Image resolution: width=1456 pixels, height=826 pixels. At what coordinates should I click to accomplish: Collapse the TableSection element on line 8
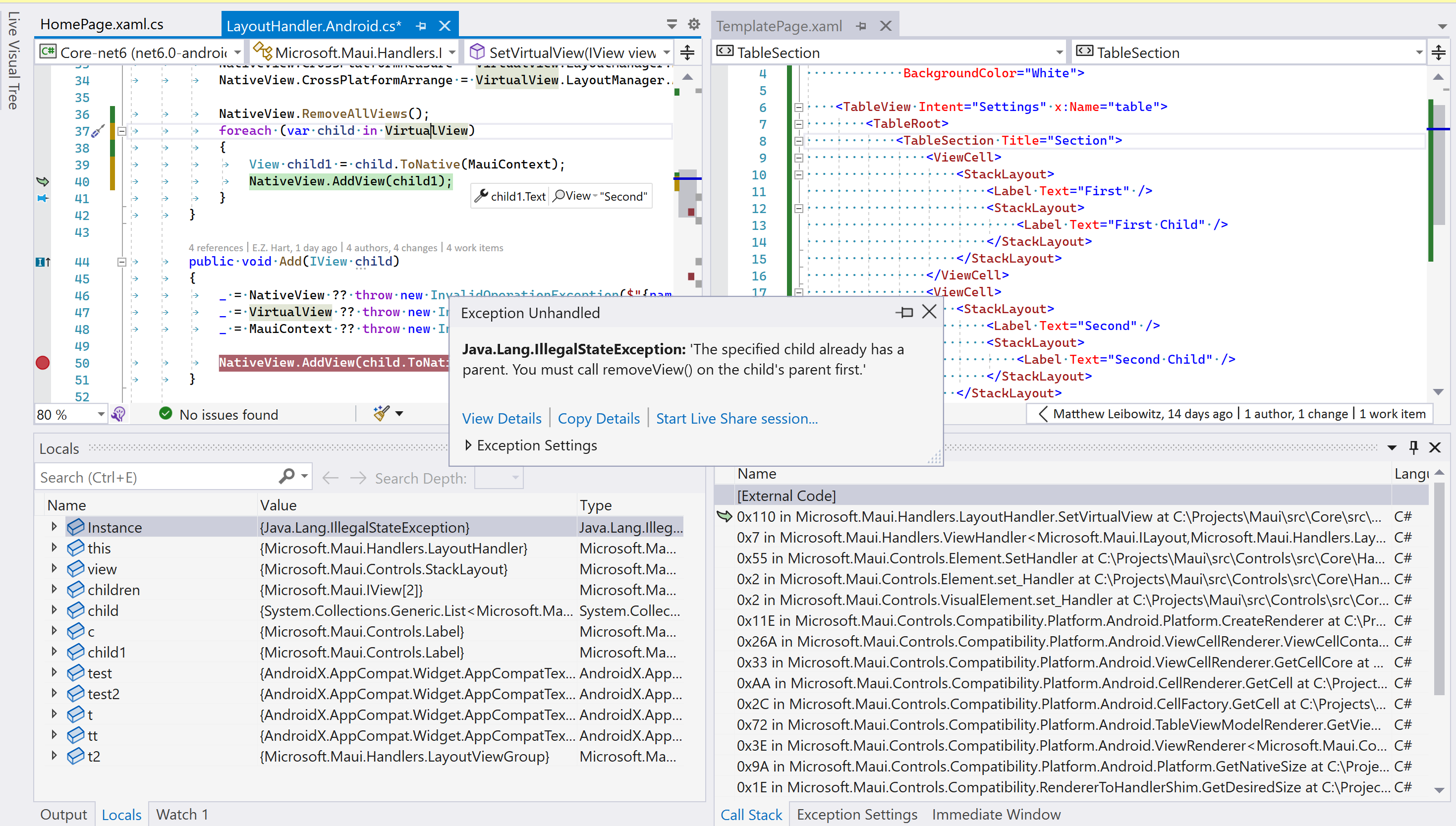[798, 141]
